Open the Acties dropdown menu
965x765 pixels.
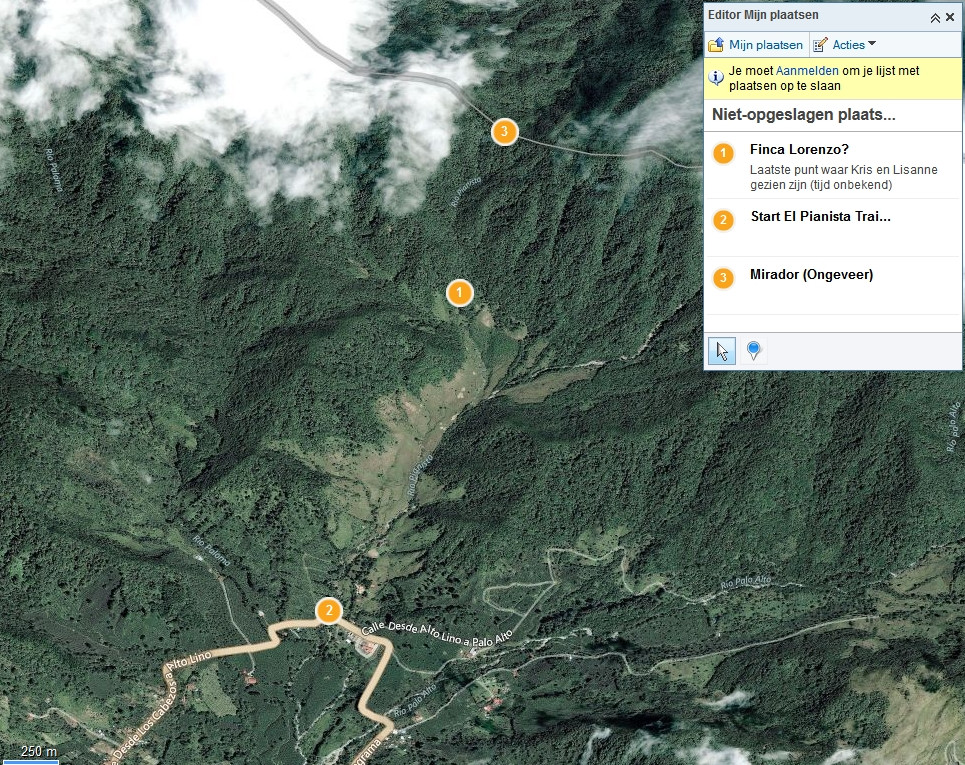(x=845, y=45)
